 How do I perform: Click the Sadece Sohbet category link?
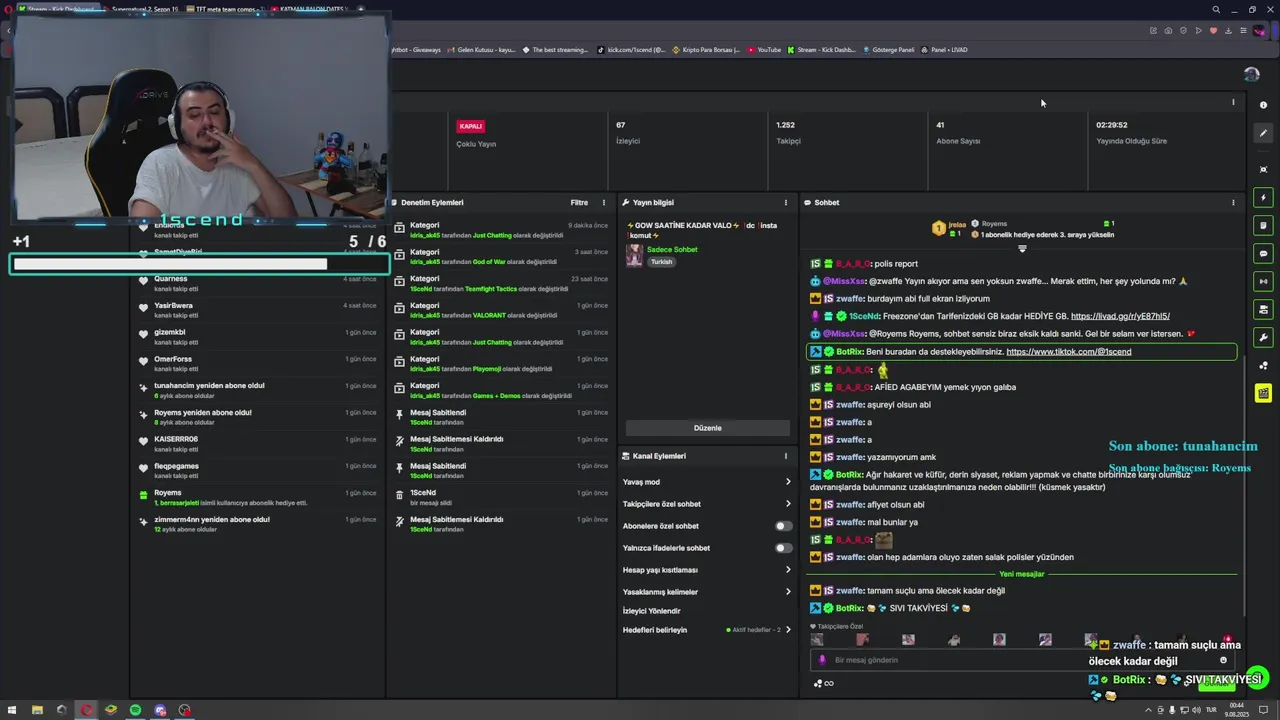(x=672, y=249)
